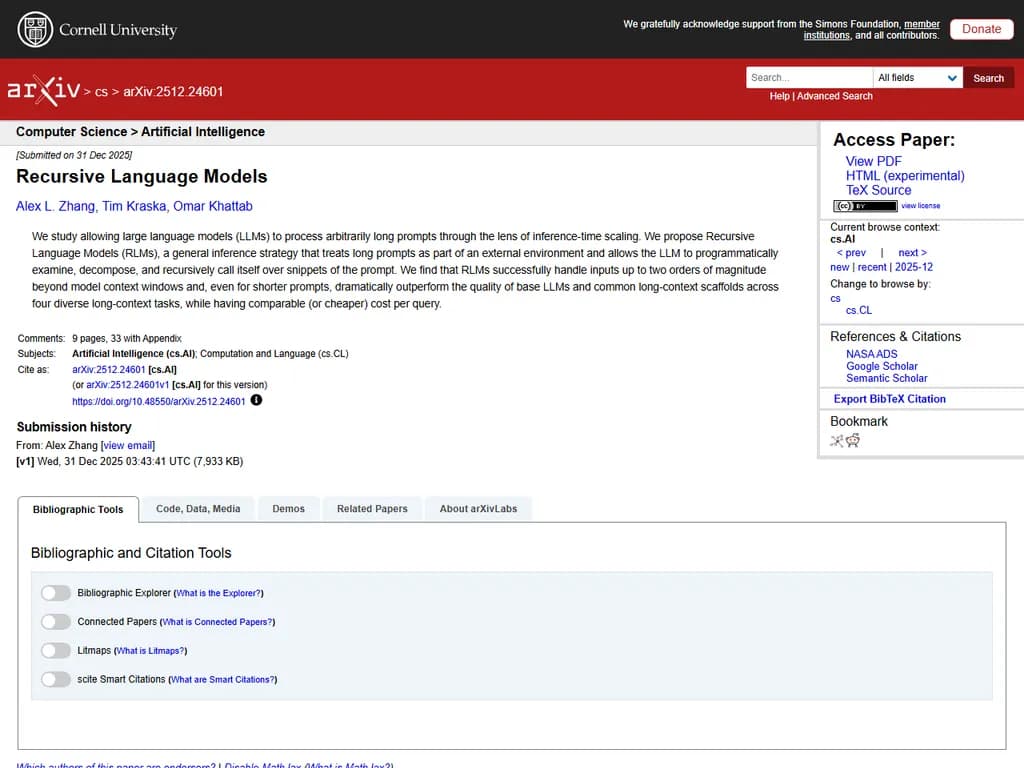Open the Related Papers tab

[372, 509]
